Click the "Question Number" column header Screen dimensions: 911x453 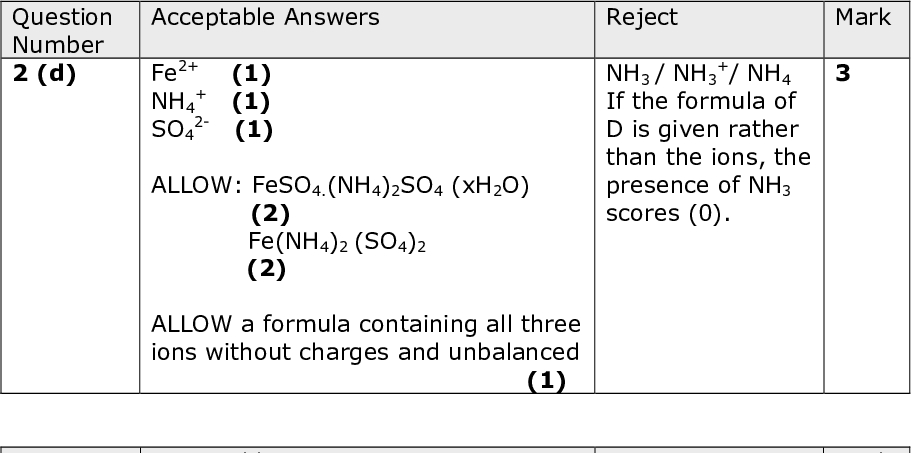point(62,30)
